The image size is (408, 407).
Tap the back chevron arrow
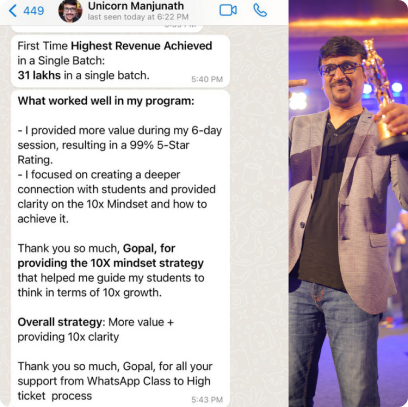13,11
